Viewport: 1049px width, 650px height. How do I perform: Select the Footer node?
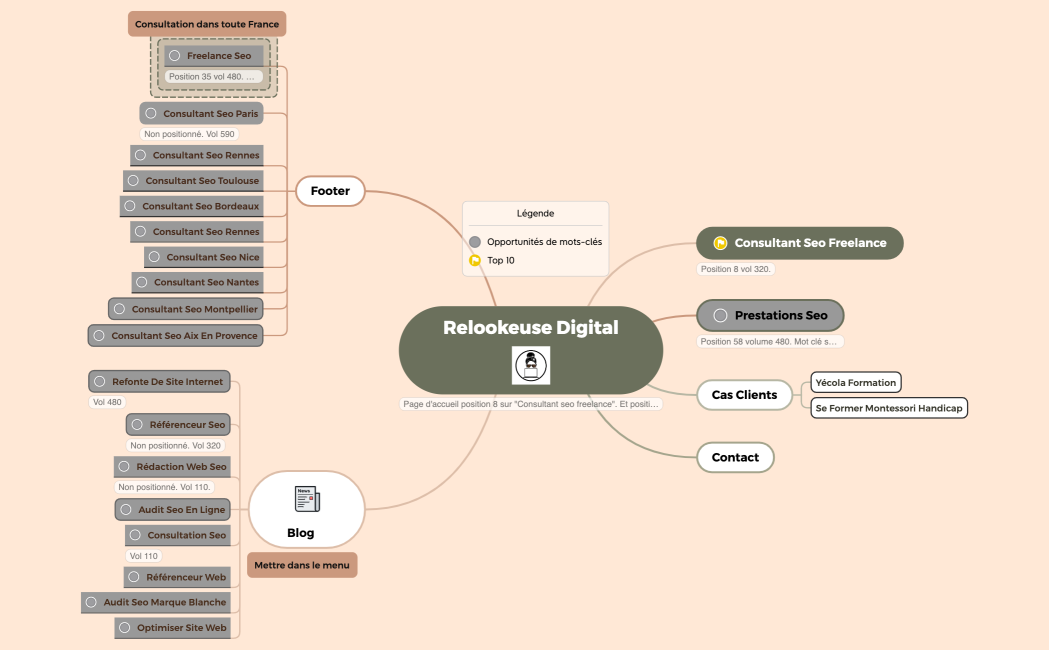(x=330, y=190)
